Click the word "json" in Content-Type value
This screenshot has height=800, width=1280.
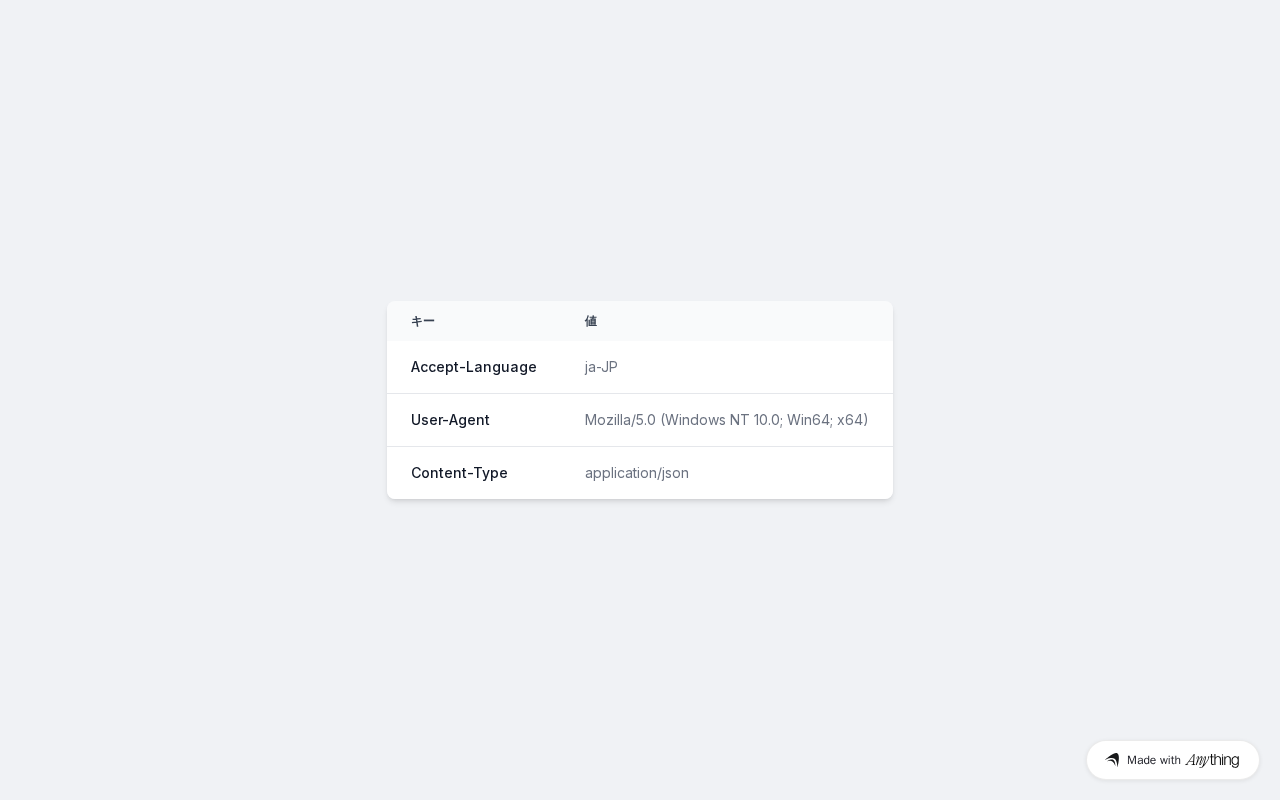pyautogui.click(x=675, y=473)
